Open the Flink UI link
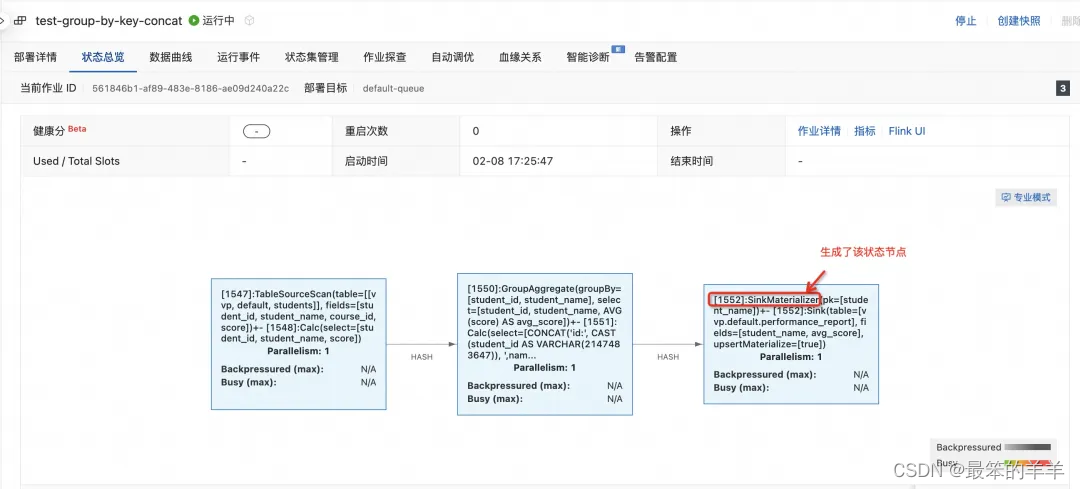 tap(906, 131)
